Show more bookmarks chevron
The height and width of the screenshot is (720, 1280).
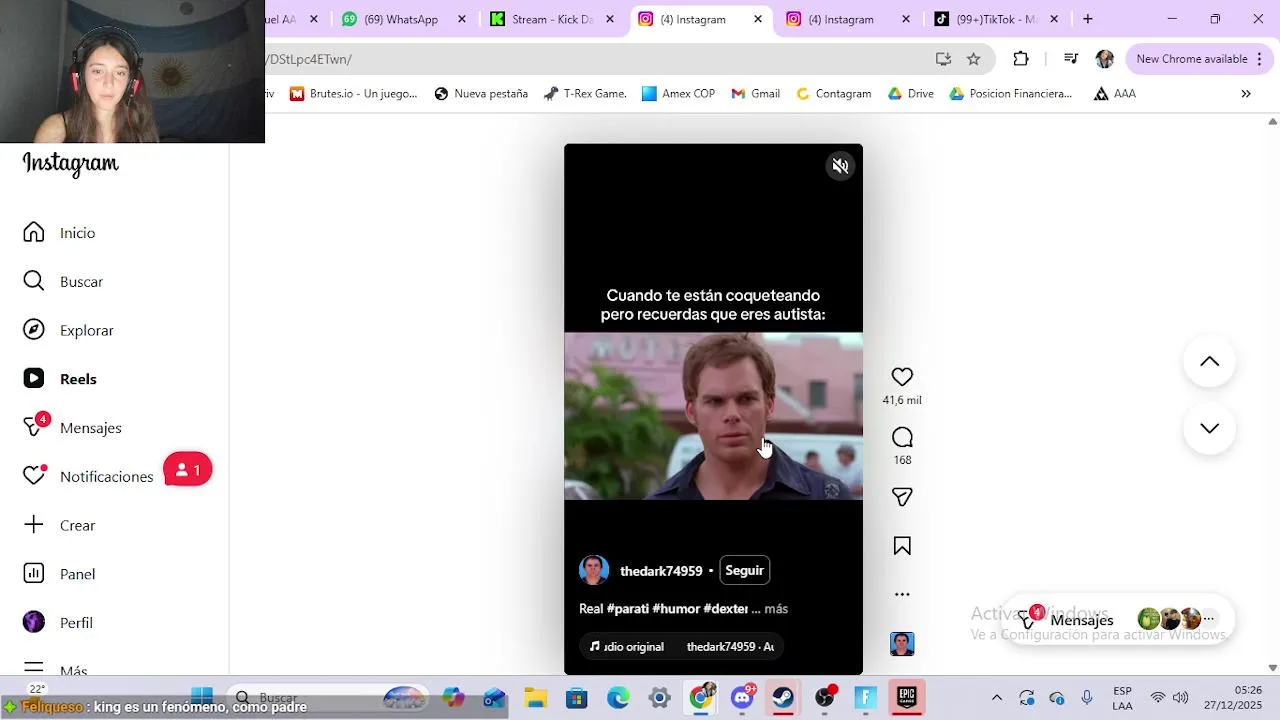[x=1246, y=94]
